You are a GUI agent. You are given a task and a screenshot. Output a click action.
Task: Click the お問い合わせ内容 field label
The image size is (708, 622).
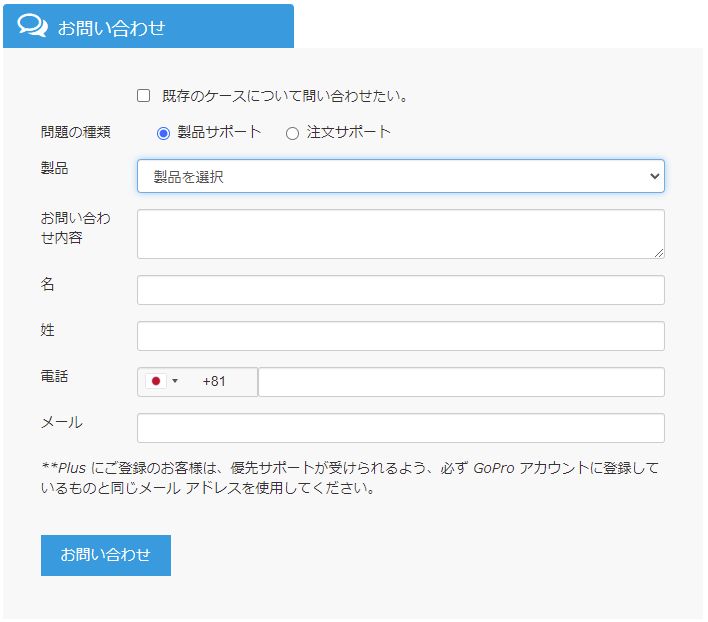pos(75,227)
